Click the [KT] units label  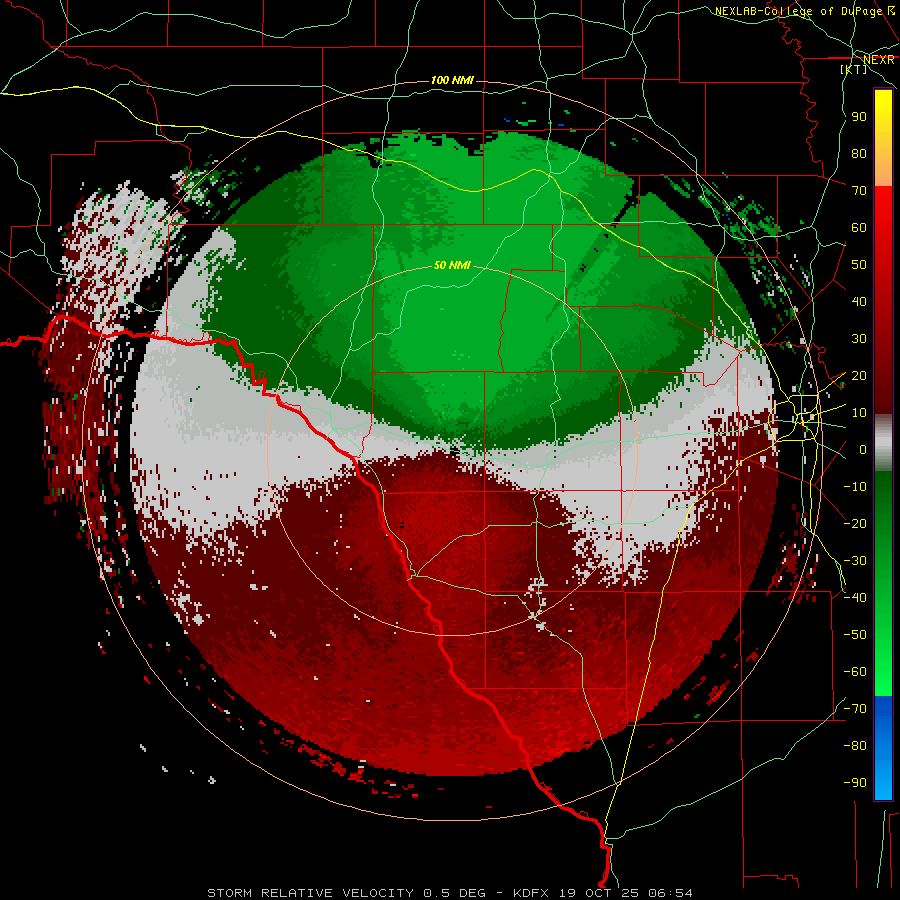(x=854, y=69)
